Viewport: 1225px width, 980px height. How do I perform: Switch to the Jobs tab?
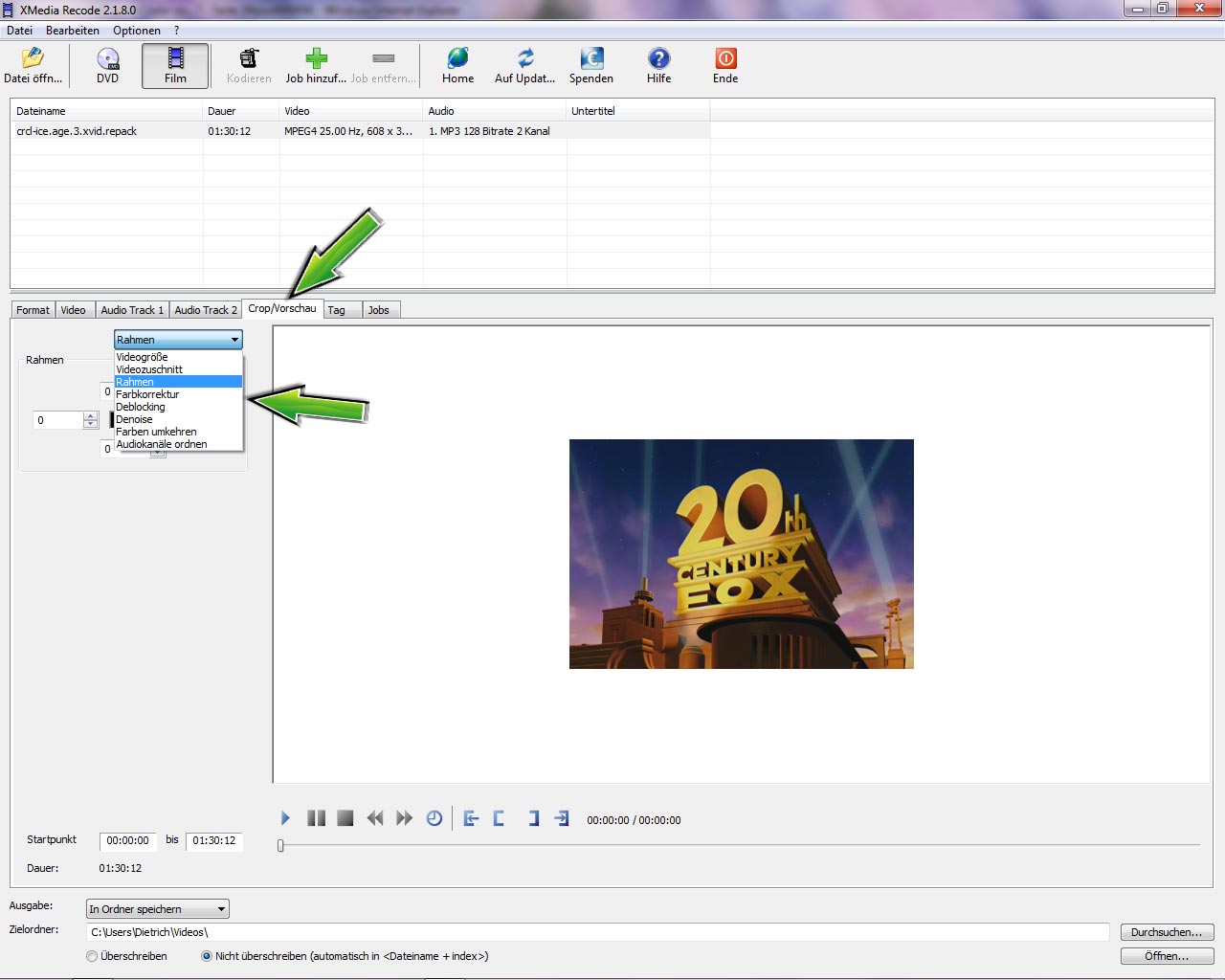(379, 310)
